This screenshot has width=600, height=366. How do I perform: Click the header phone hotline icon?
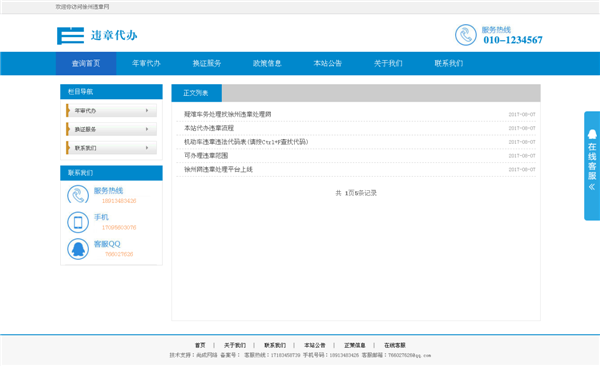pos(466,35)
